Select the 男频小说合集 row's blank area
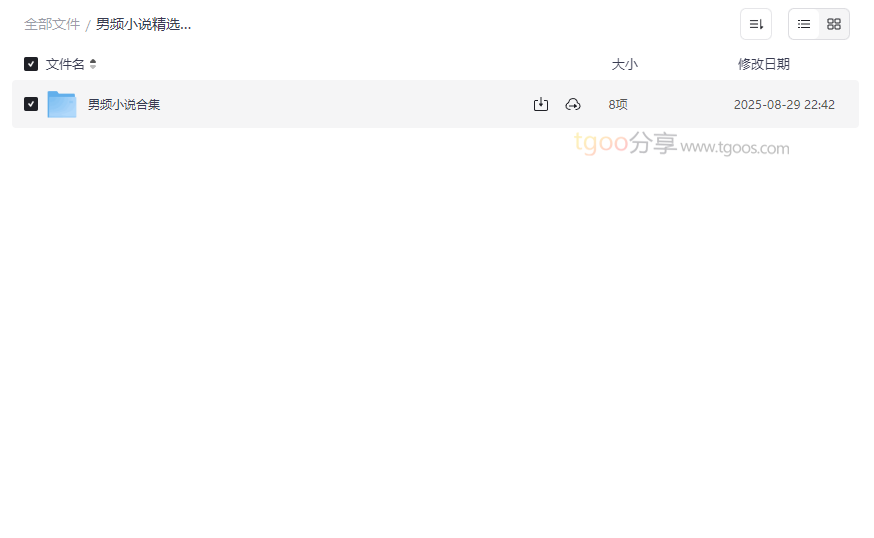This screenshot has width=874, height=538. coord(346,104)
